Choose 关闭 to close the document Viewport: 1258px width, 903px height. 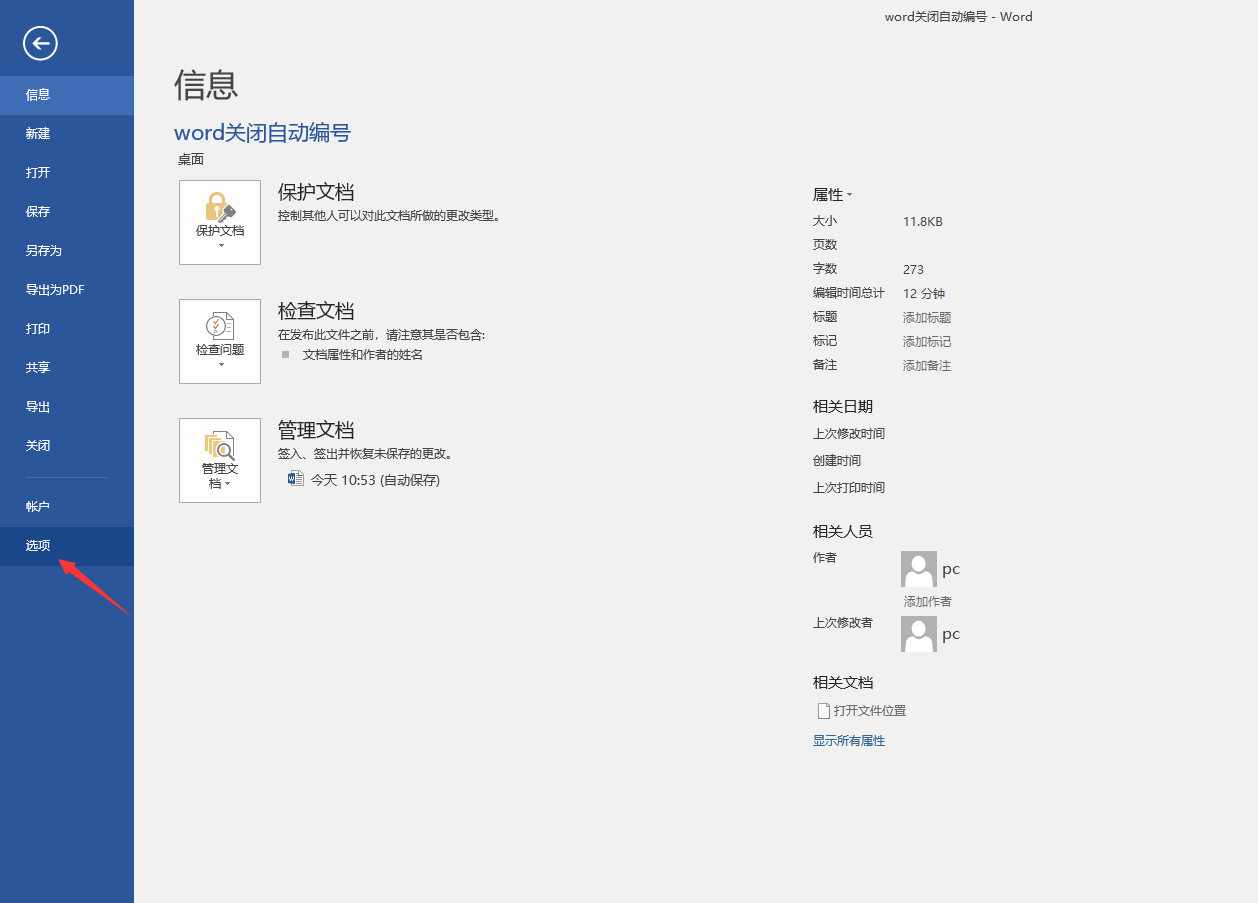click(x=67, y=446)
